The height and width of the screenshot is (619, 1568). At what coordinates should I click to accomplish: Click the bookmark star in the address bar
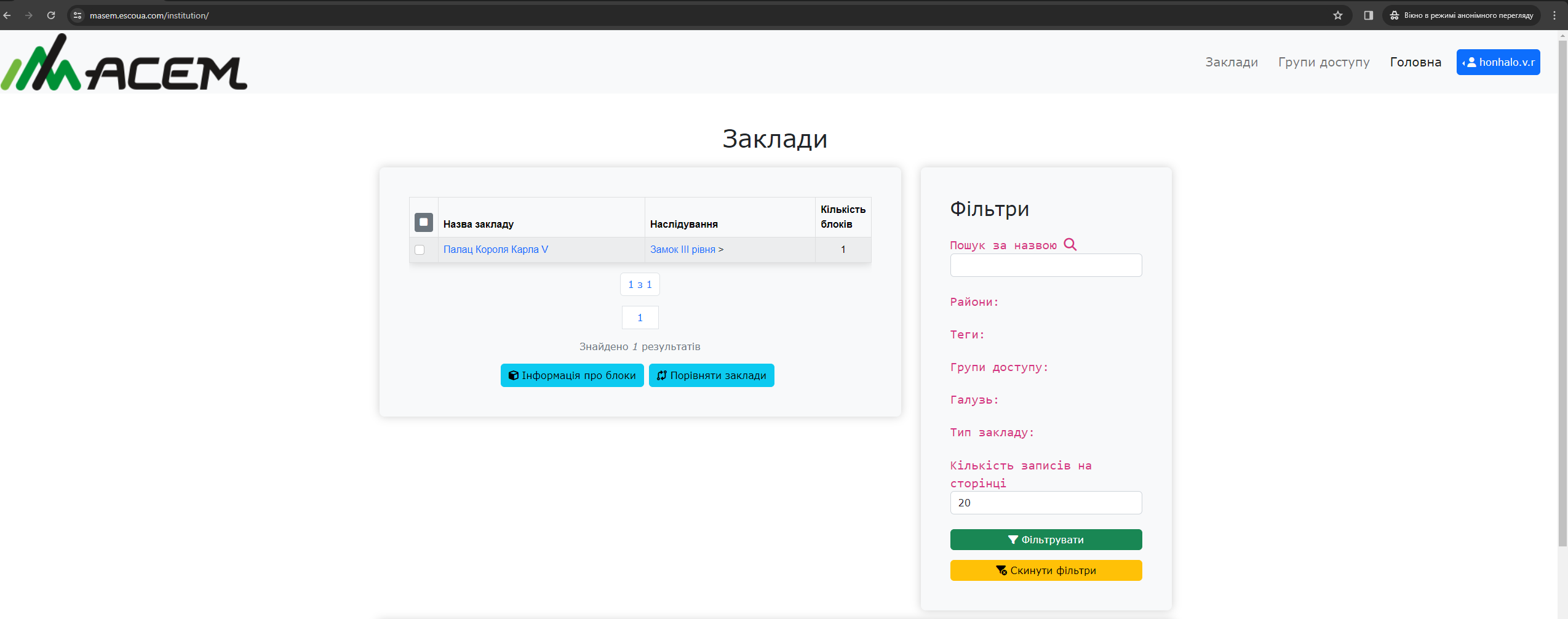(x=1337, y=15)
